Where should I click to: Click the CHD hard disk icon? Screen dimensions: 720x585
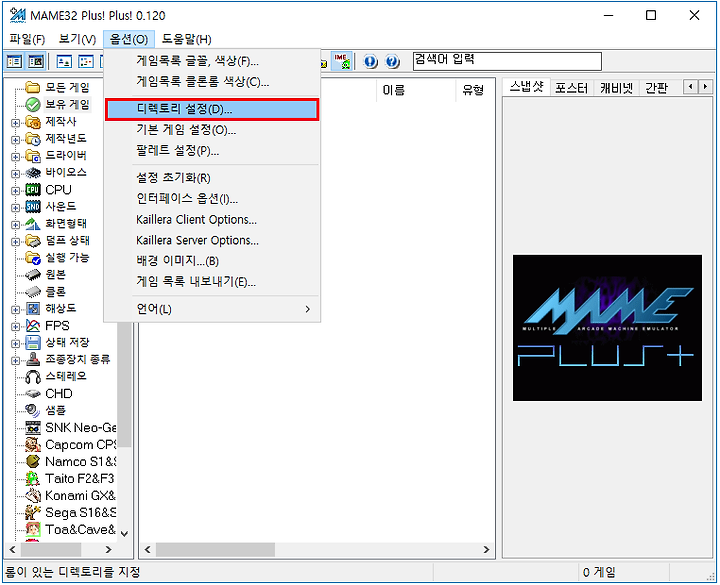click(x=33, y=394)
